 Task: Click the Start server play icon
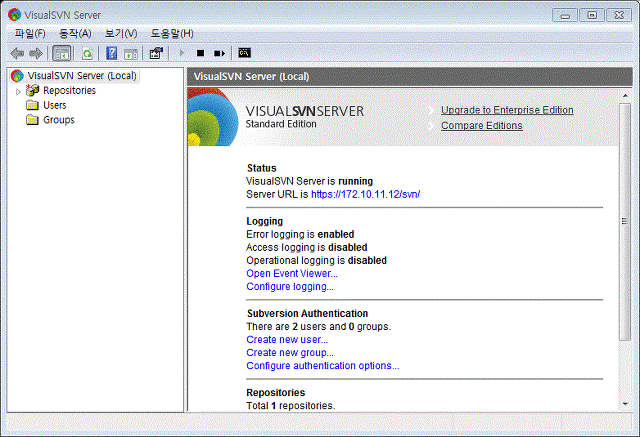(x=182, y=53)
